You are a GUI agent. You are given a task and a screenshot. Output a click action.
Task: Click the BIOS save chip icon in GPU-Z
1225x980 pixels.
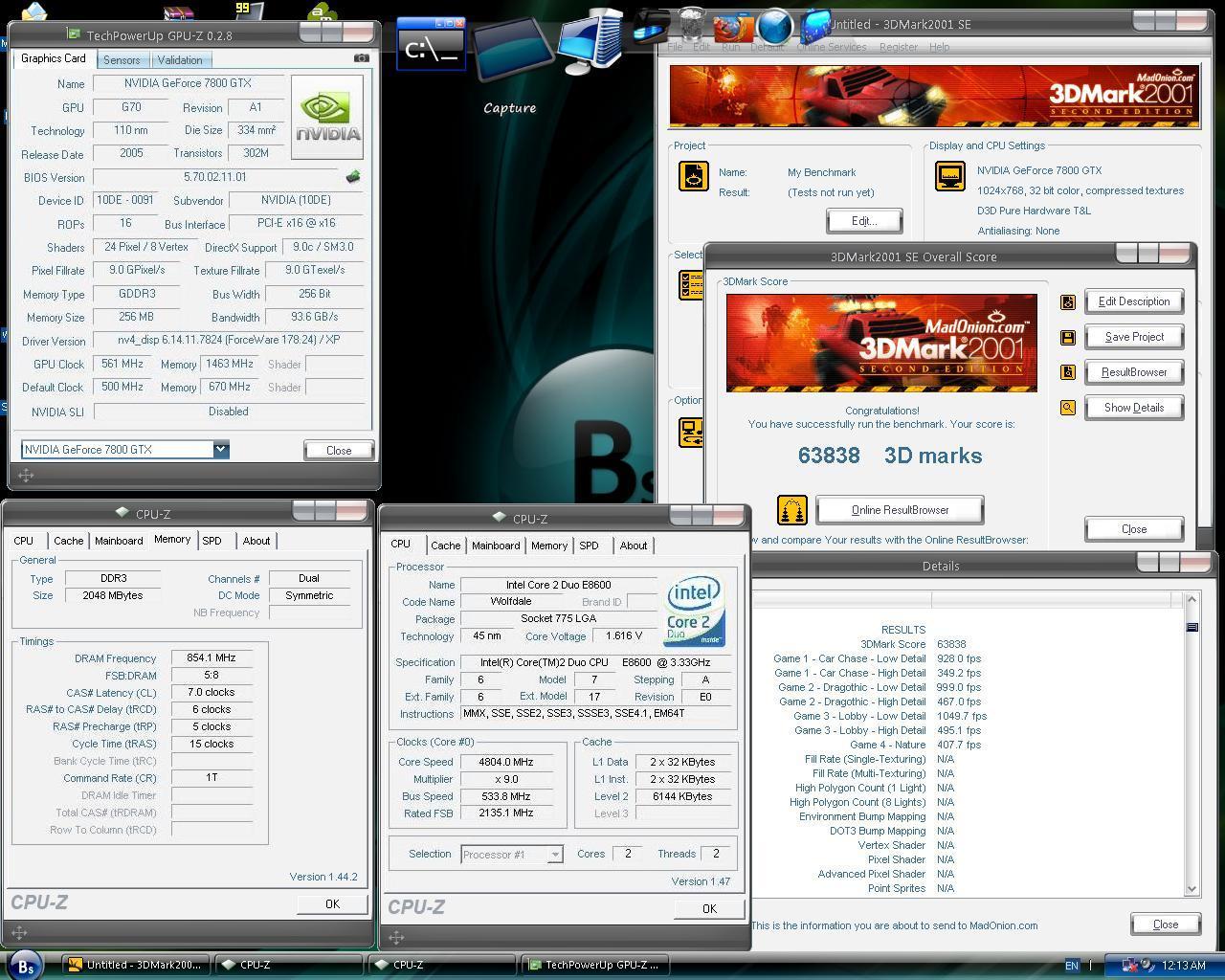(353, 176)
